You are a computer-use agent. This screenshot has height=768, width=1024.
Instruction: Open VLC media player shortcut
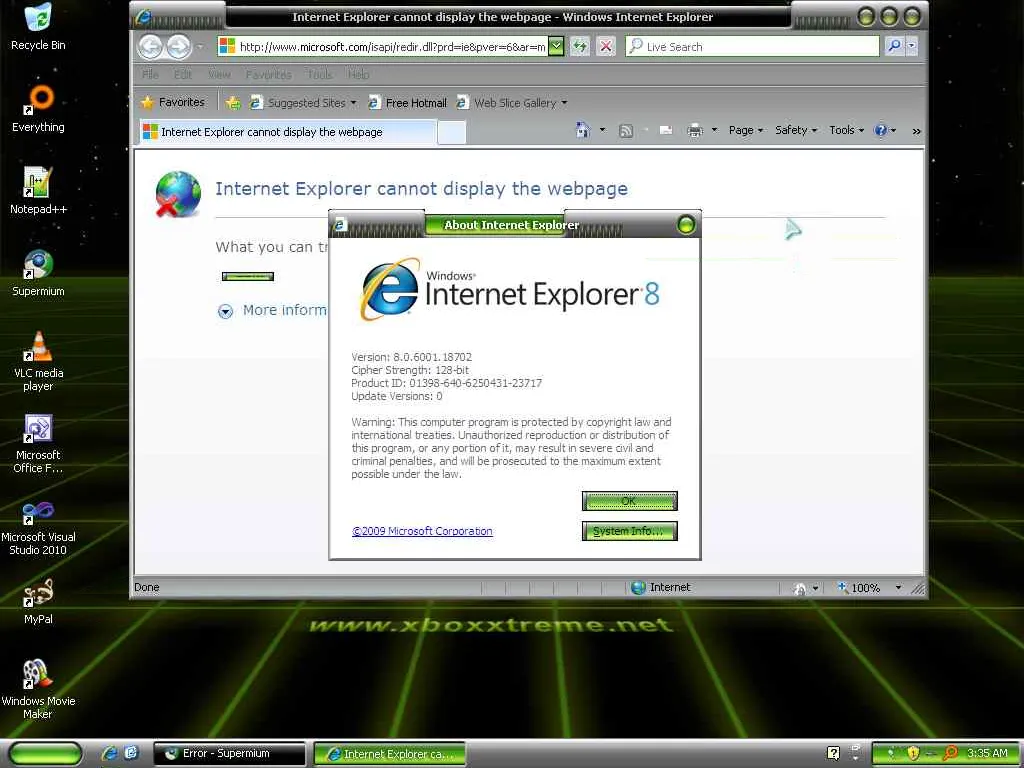pyautogui.click(x=38, y=361)
